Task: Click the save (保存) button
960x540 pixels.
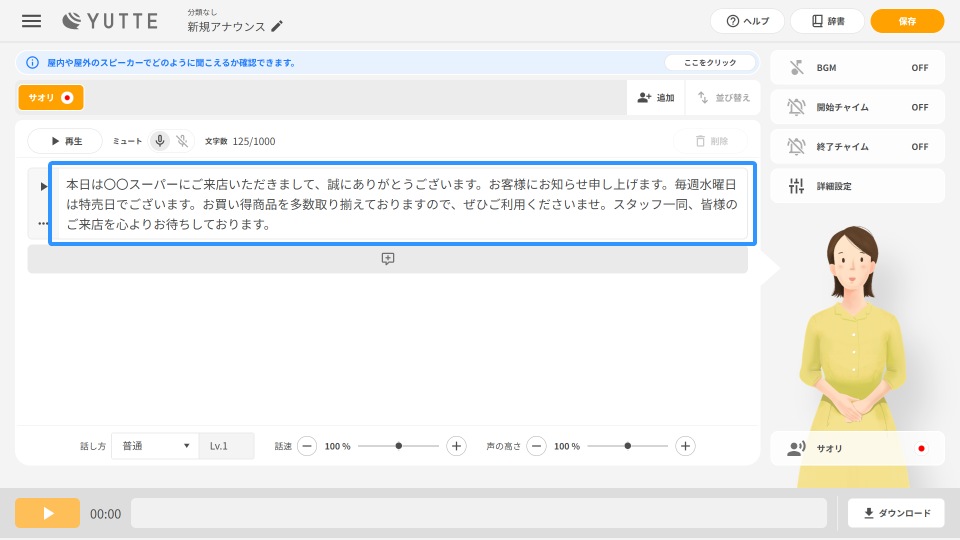Action: [907, 21]
